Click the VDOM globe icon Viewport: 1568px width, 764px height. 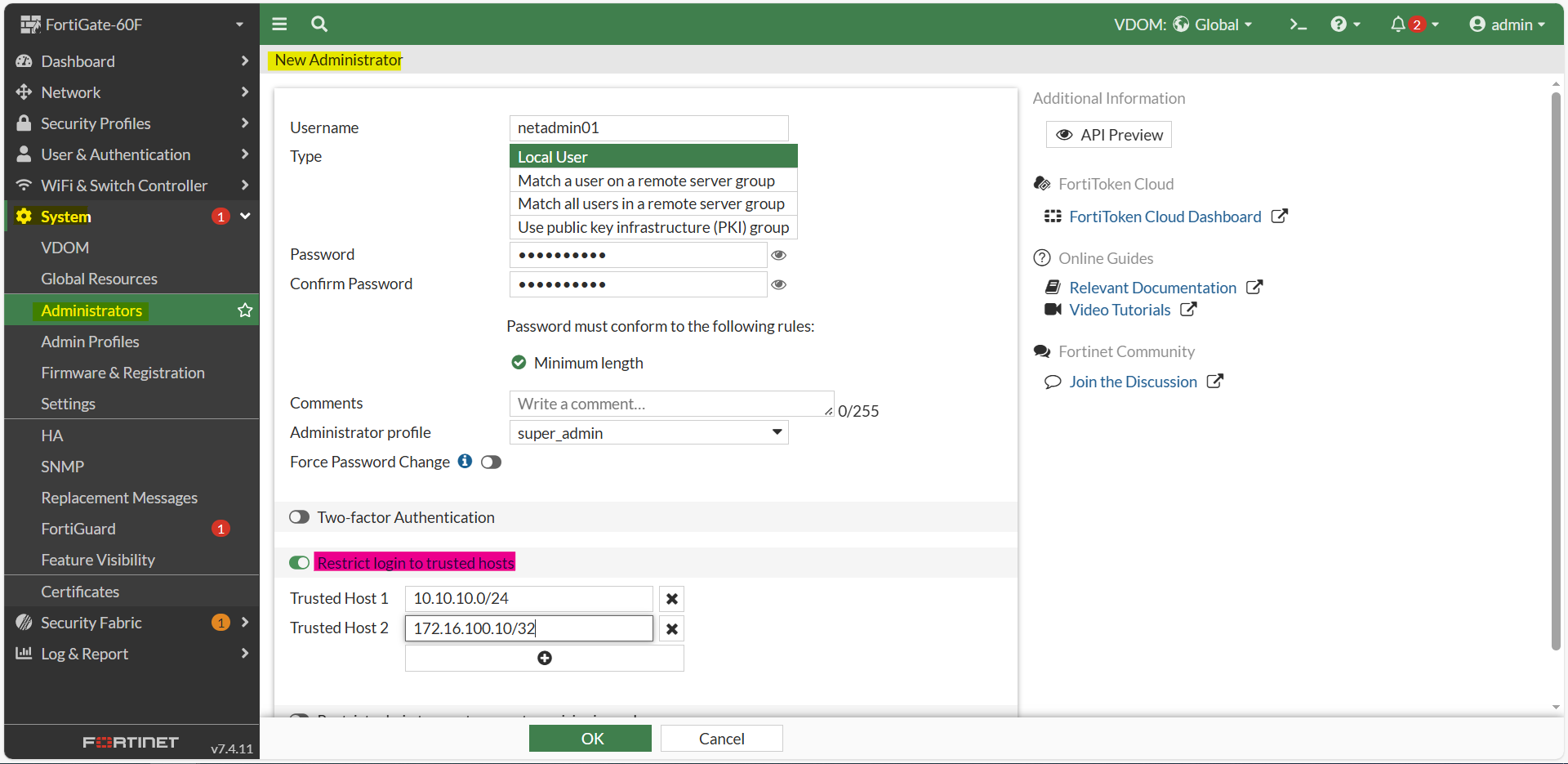[x=1181, y=25]
